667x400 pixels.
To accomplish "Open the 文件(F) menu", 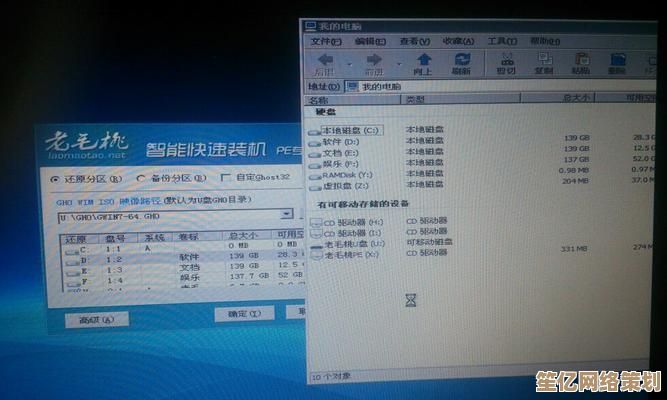I will (x=326, y=42).
